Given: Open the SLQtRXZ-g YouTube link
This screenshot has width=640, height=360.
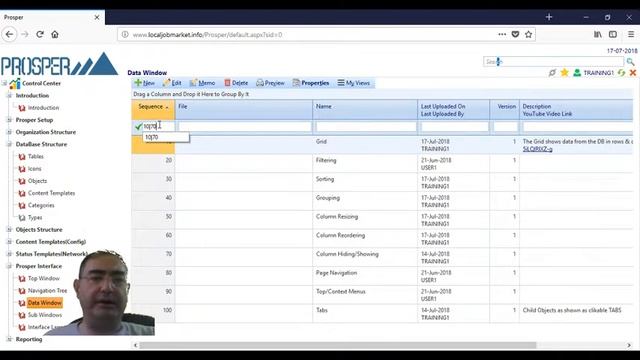Looking at the screenshot, I should pos(538,149).
